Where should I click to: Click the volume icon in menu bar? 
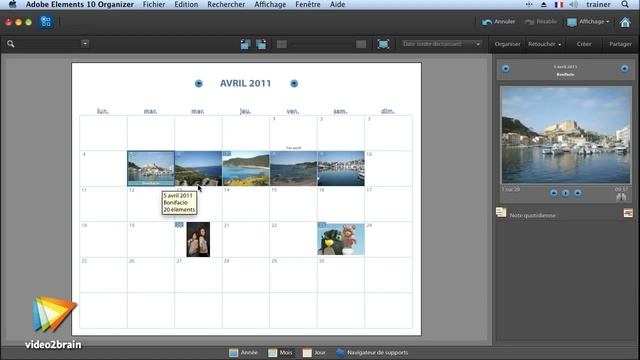click(x=573, y=4)
